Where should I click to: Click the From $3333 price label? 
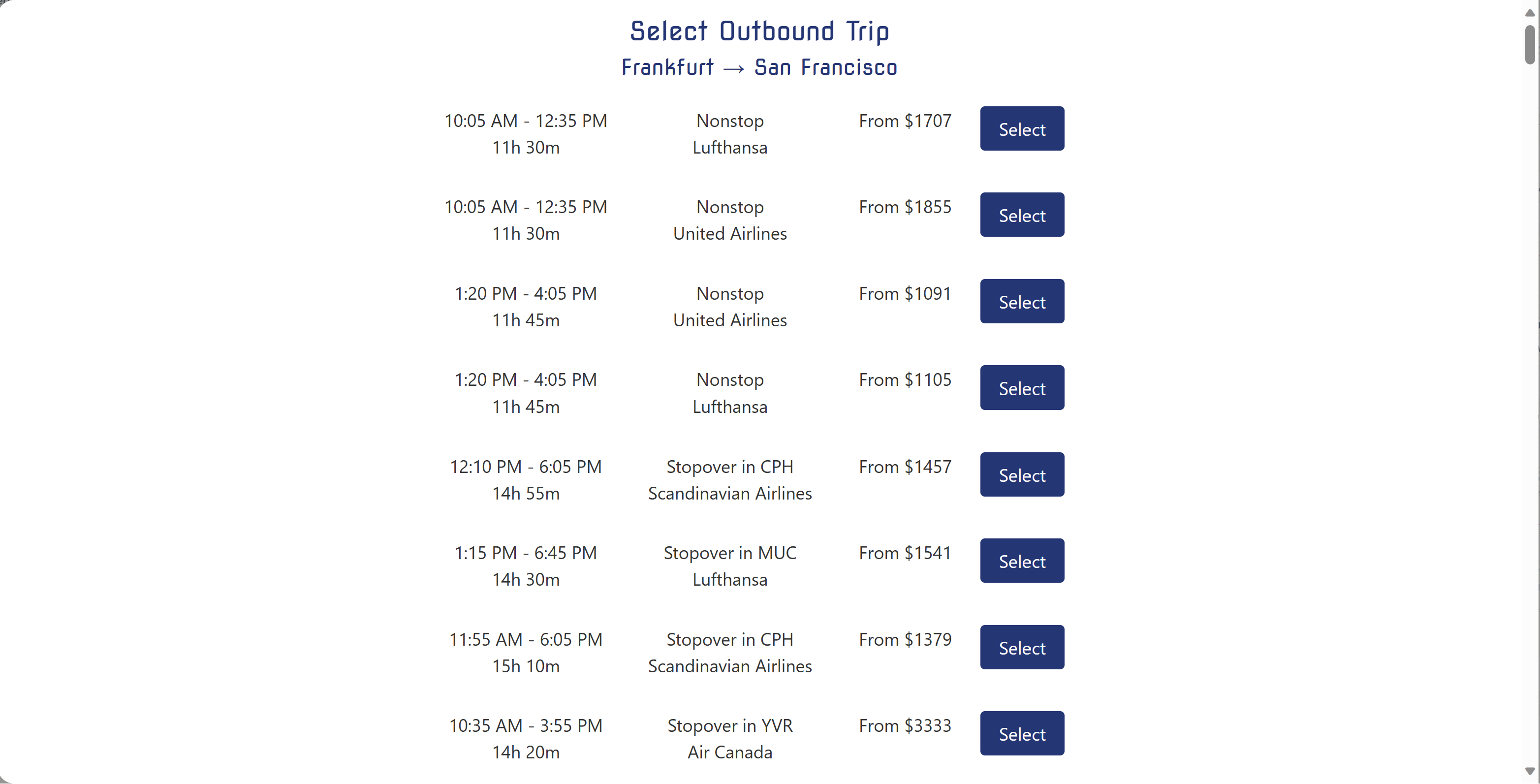tap(905, 725)
